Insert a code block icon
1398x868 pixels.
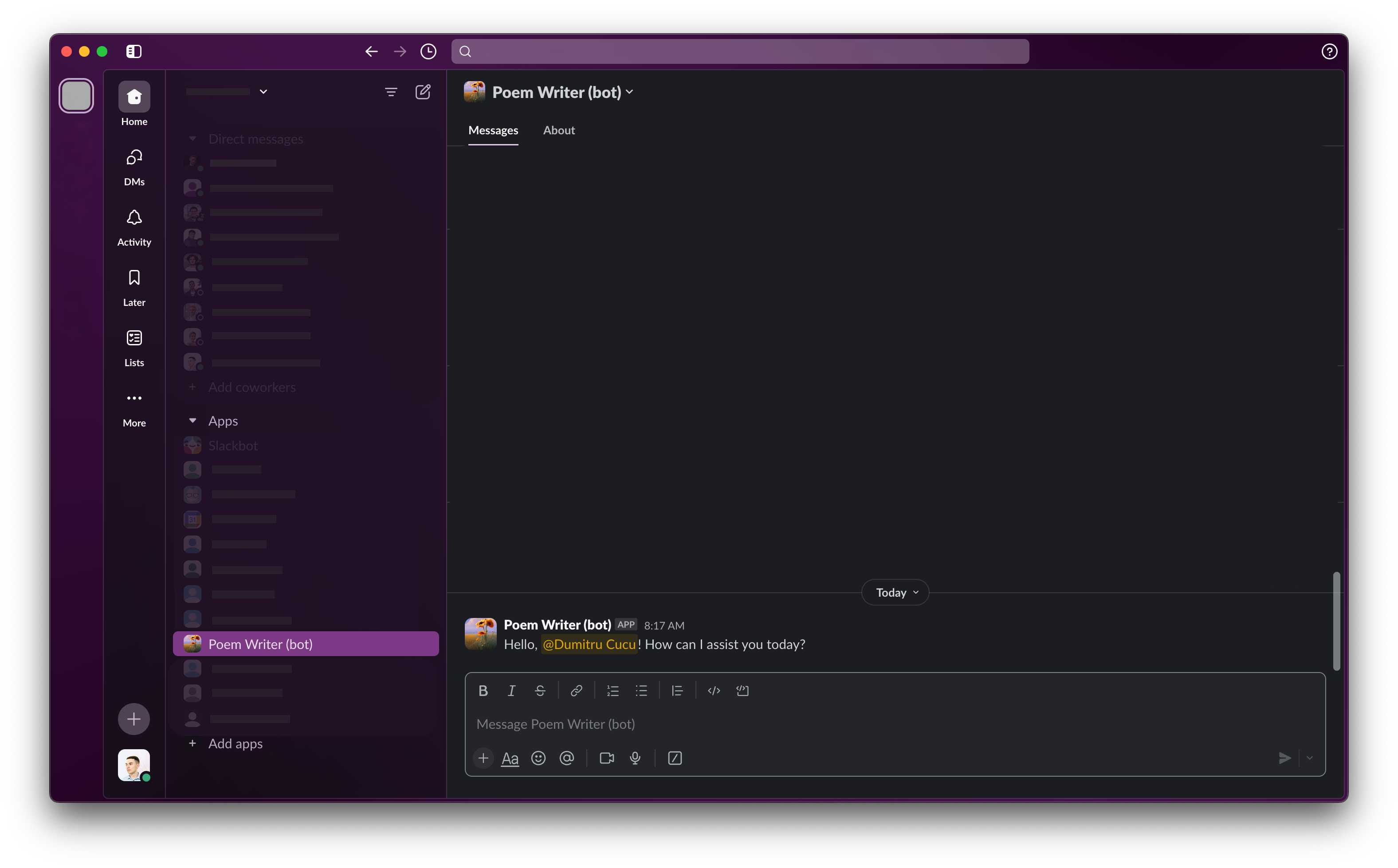(742, 691)
